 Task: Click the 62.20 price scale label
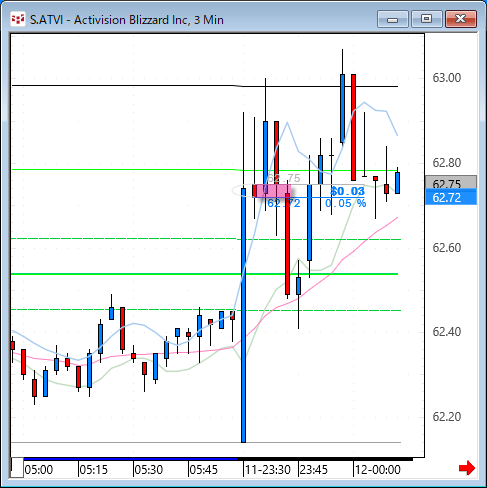point(447,417)
